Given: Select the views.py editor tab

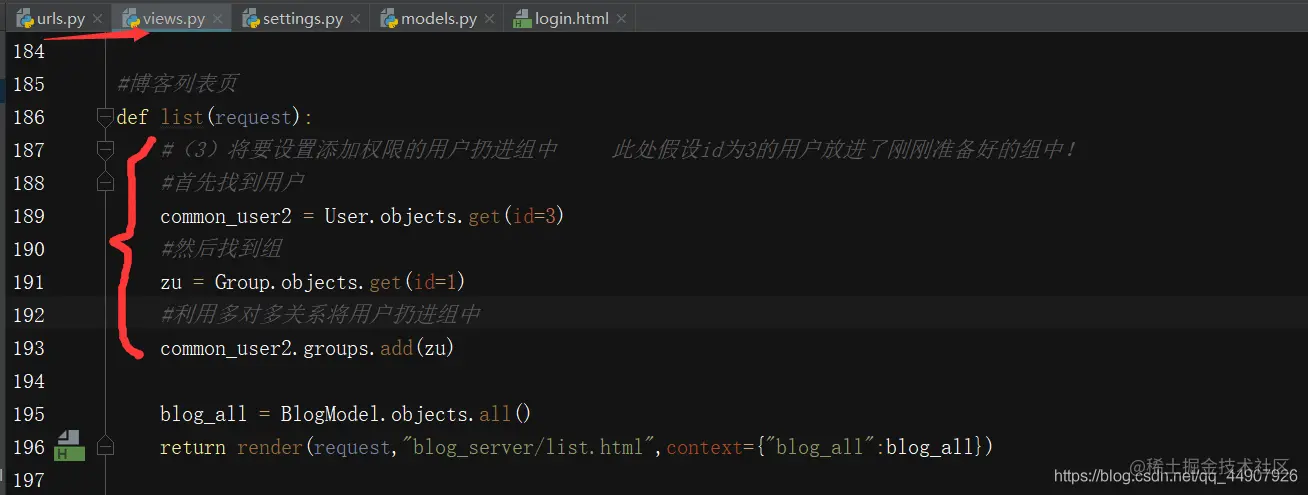Looking at the screenshot, I should (x=174, y=17).
